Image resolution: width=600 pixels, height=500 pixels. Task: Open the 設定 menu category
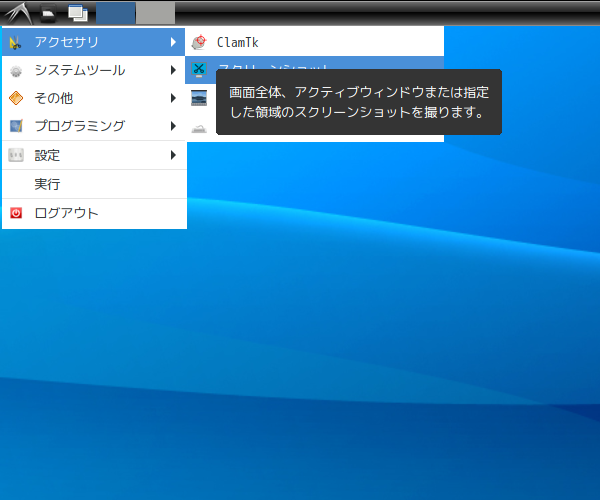point(94,155)
